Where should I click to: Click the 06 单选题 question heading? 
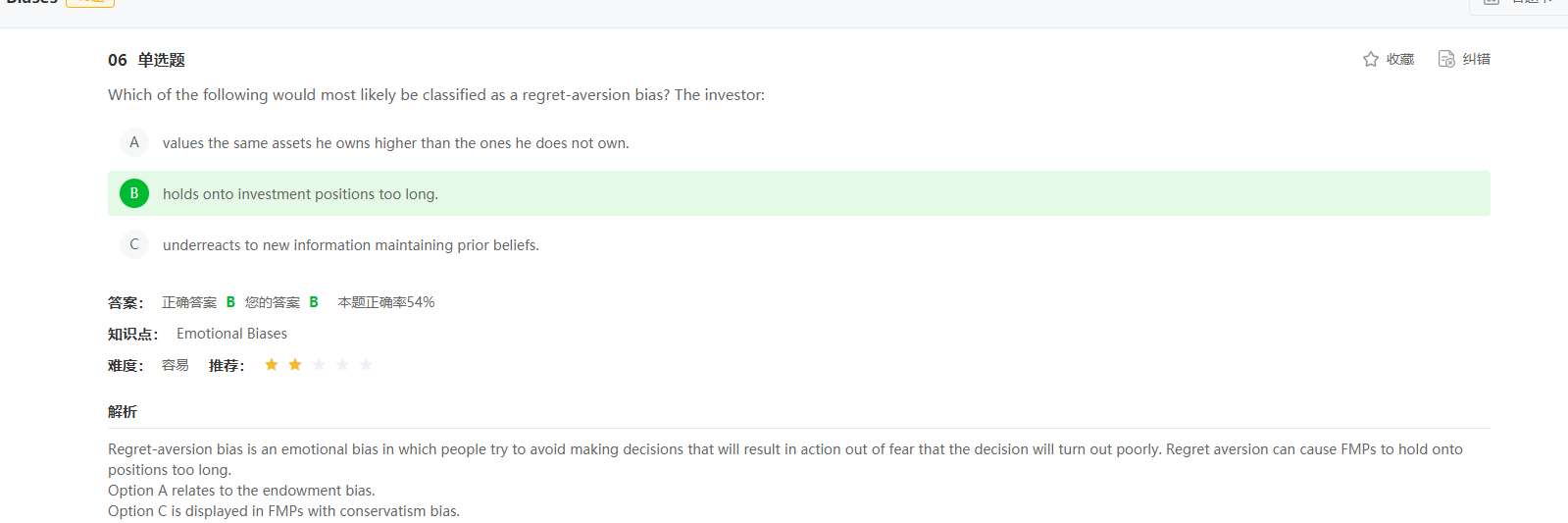click(146, 60)
